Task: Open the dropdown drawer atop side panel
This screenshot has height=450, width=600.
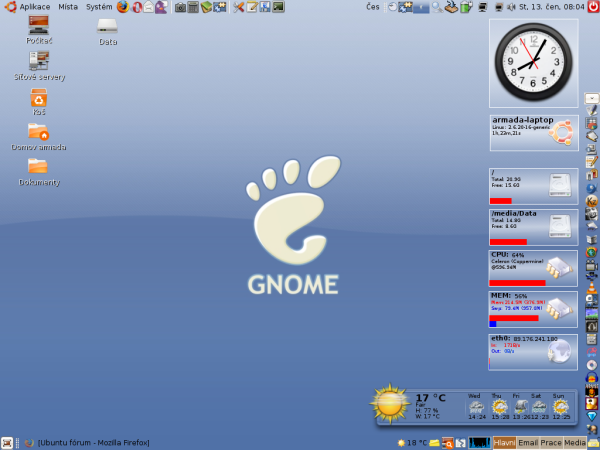Action: click(x=592, y=98)
